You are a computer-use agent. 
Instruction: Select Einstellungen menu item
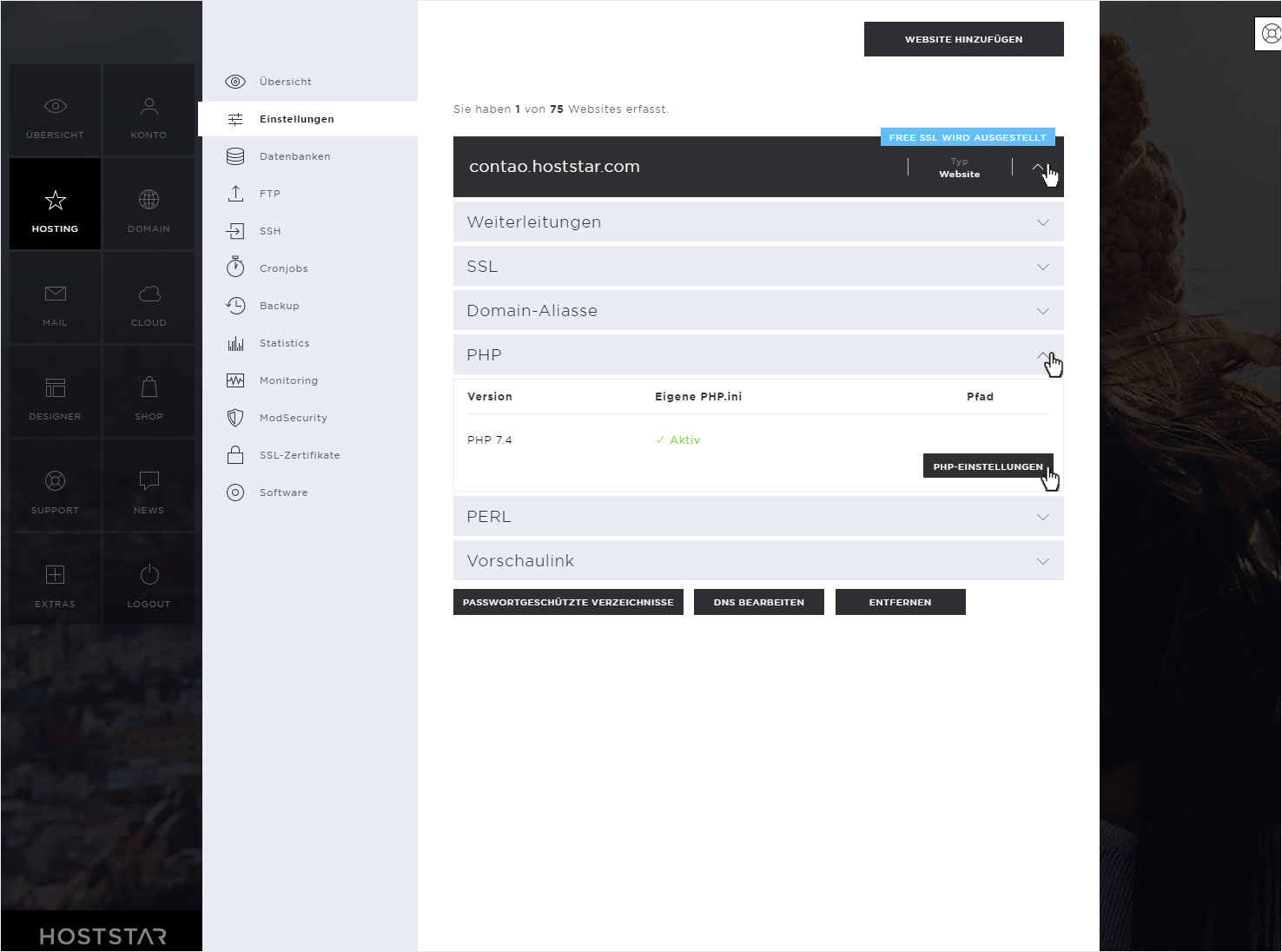296,119
